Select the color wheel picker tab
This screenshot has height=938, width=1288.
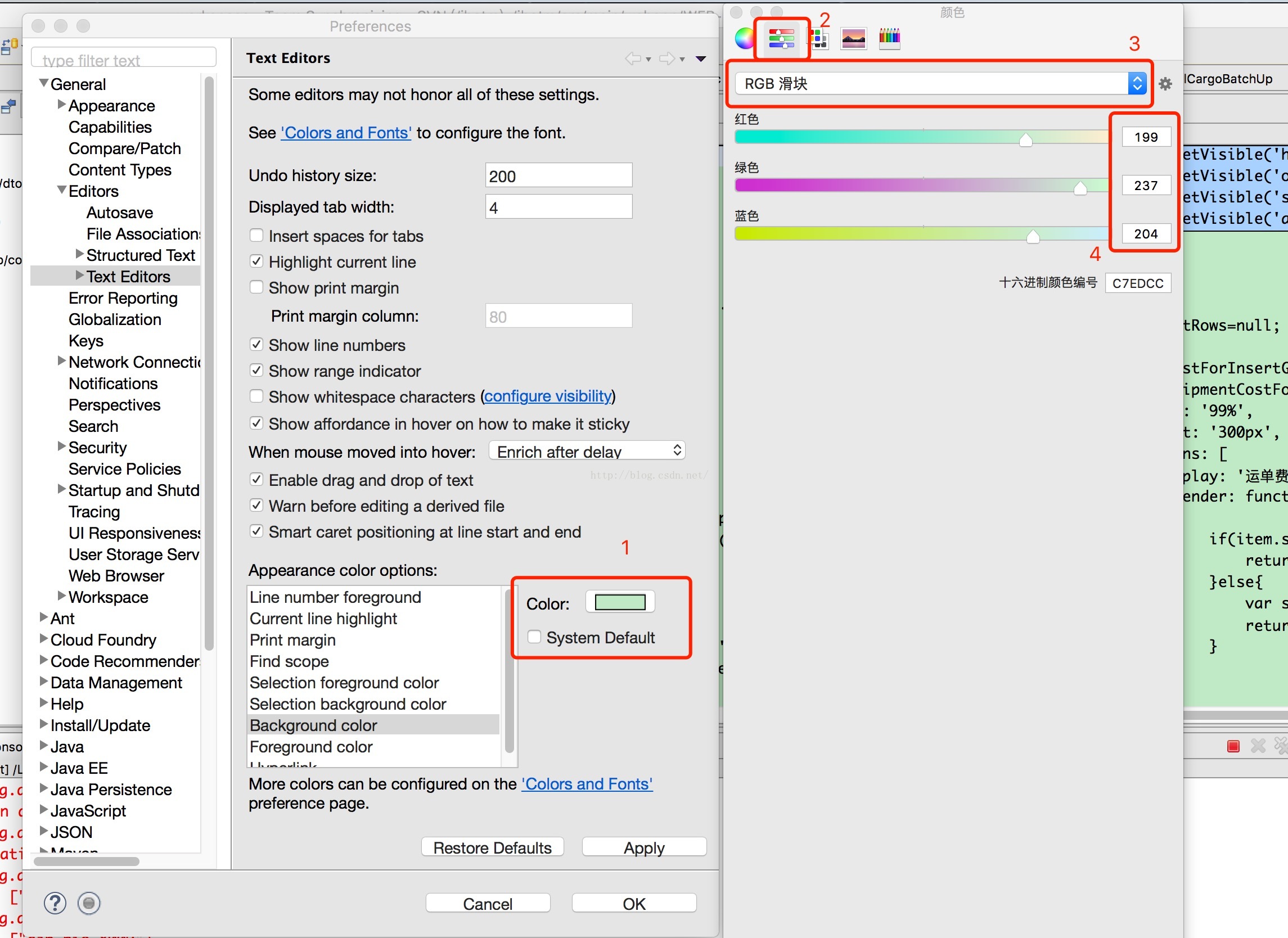(x=745, y=39)
